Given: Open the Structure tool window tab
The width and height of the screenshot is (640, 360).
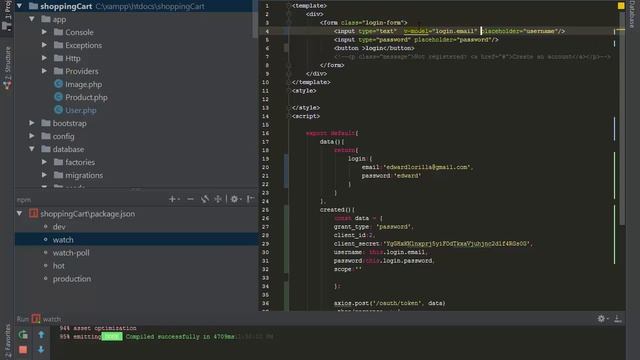Looking at the screenshot, I should pos(7,67).
